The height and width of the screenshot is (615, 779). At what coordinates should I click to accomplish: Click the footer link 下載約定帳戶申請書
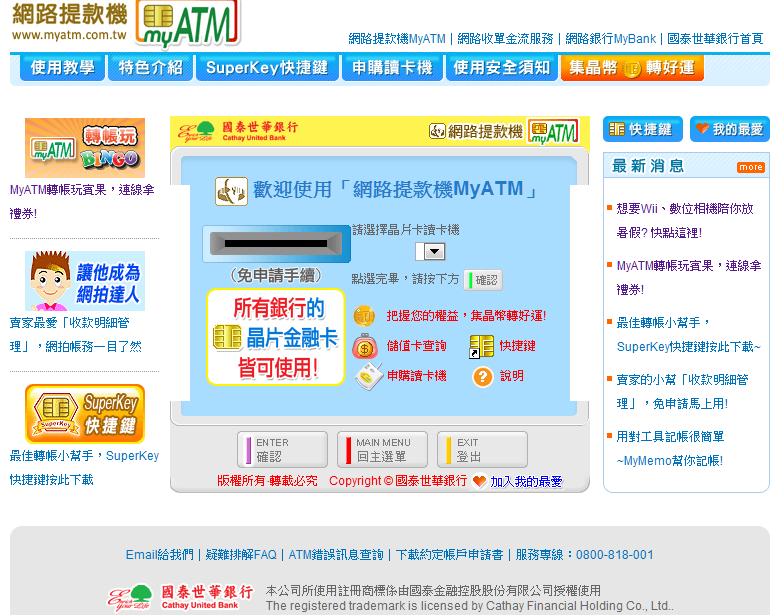pyautogui.click(x=450, y=555)
